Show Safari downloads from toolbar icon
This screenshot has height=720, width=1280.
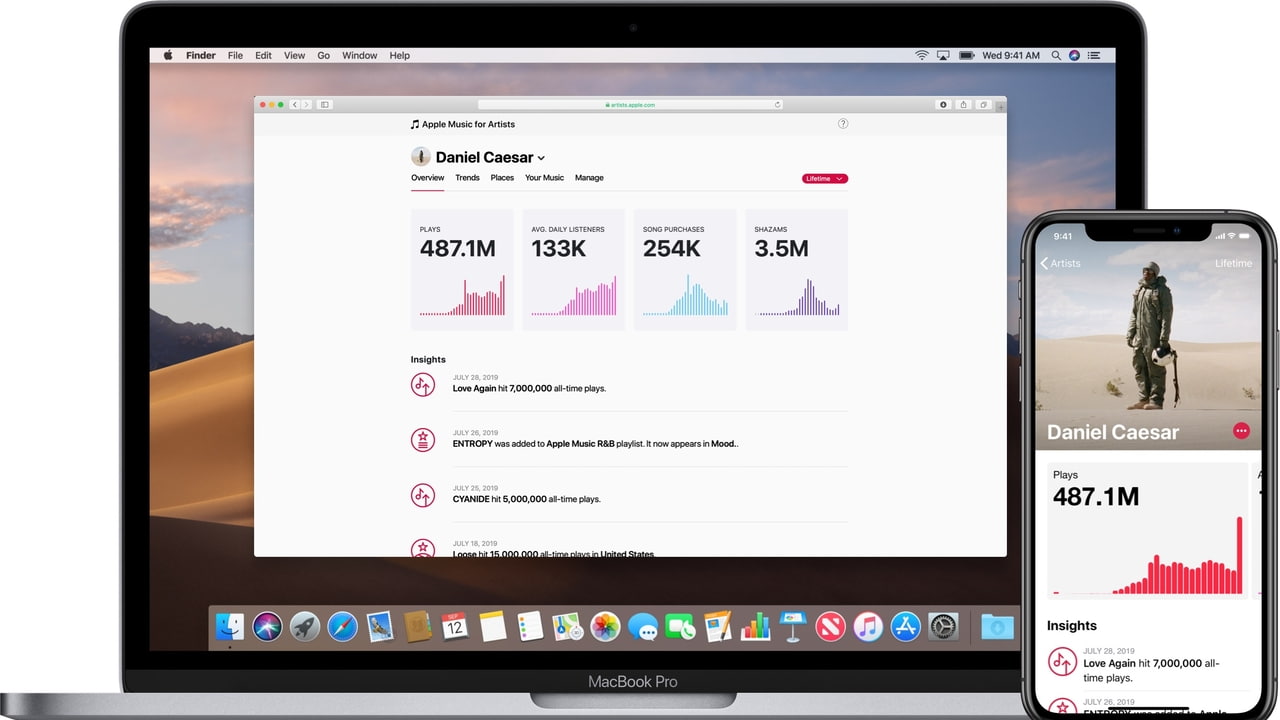(x=943, y=104)
